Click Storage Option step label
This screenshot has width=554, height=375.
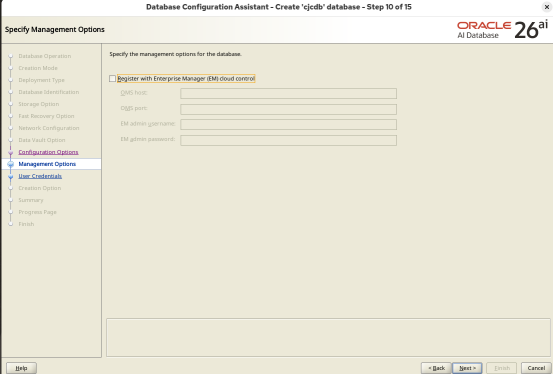pyautogui.click(x=39, y=104)
